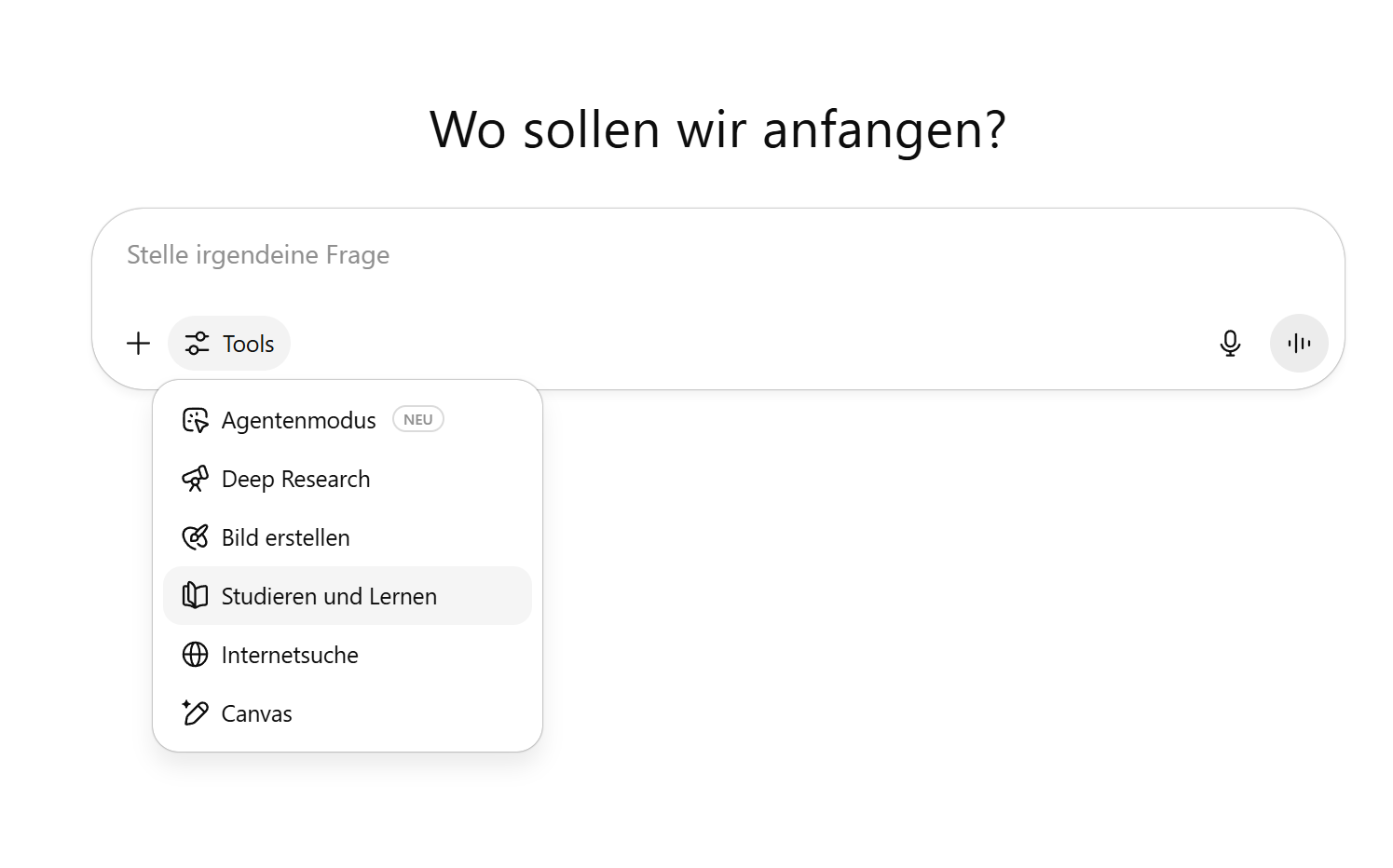Click the Agentenmodus cursor icon
This screenshot has height=868, width=1393.
[195, 420]
